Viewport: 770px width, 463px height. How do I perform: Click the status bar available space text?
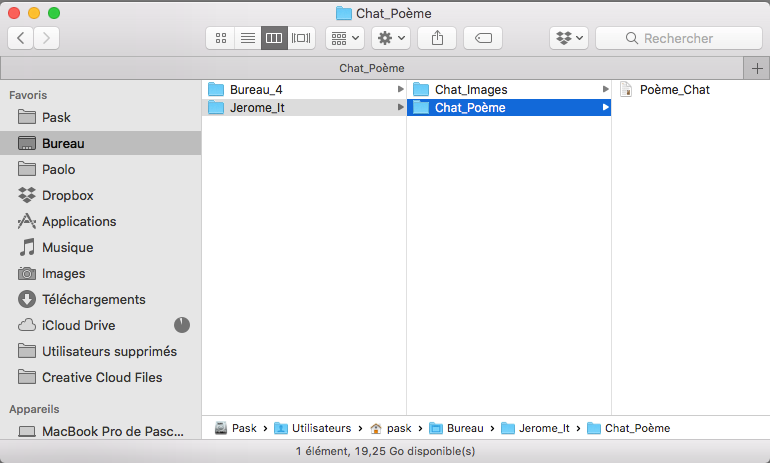385,451
